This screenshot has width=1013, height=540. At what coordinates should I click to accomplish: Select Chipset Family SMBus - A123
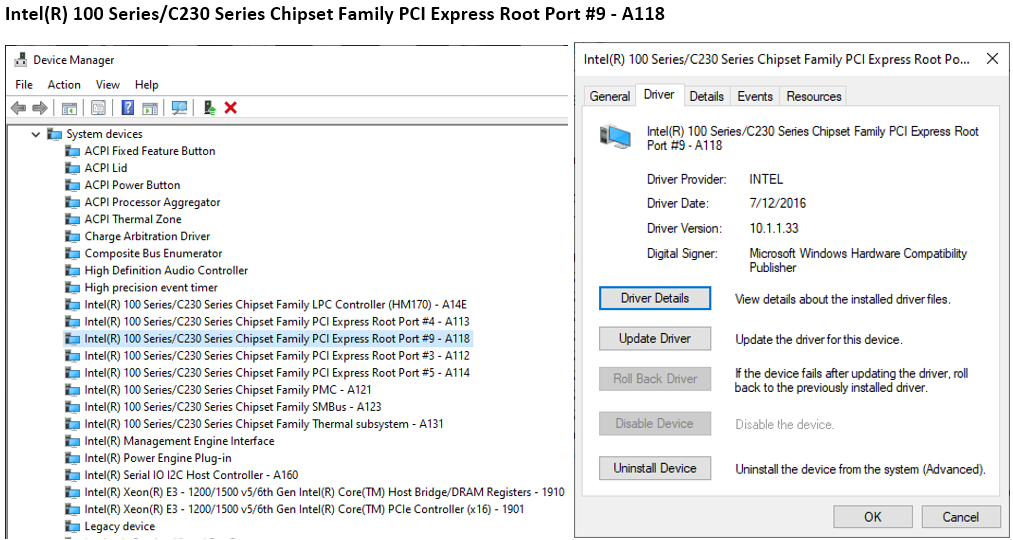click(233, 407)
